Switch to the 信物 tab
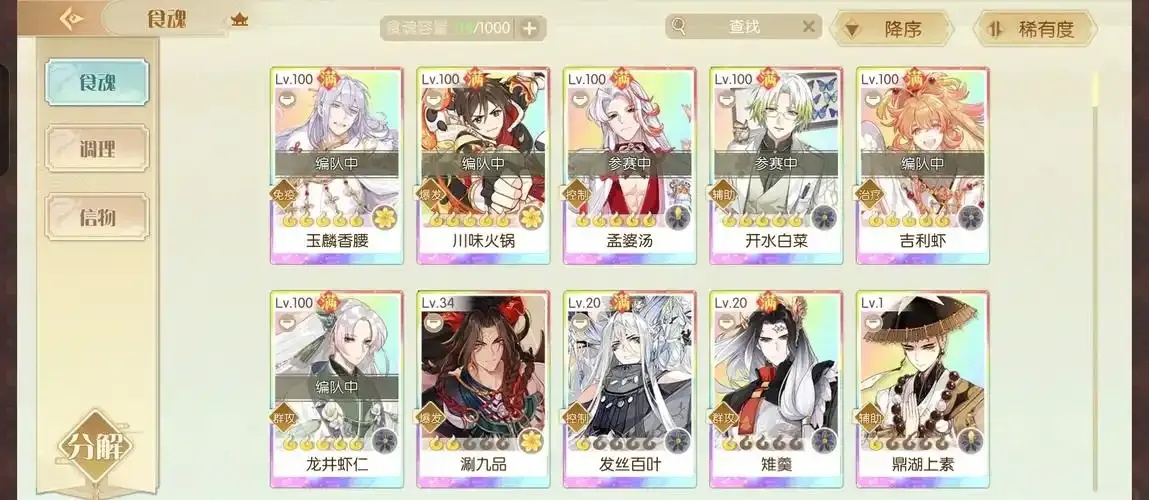This screenshot has width=1149, height=500. click(97, 217)
